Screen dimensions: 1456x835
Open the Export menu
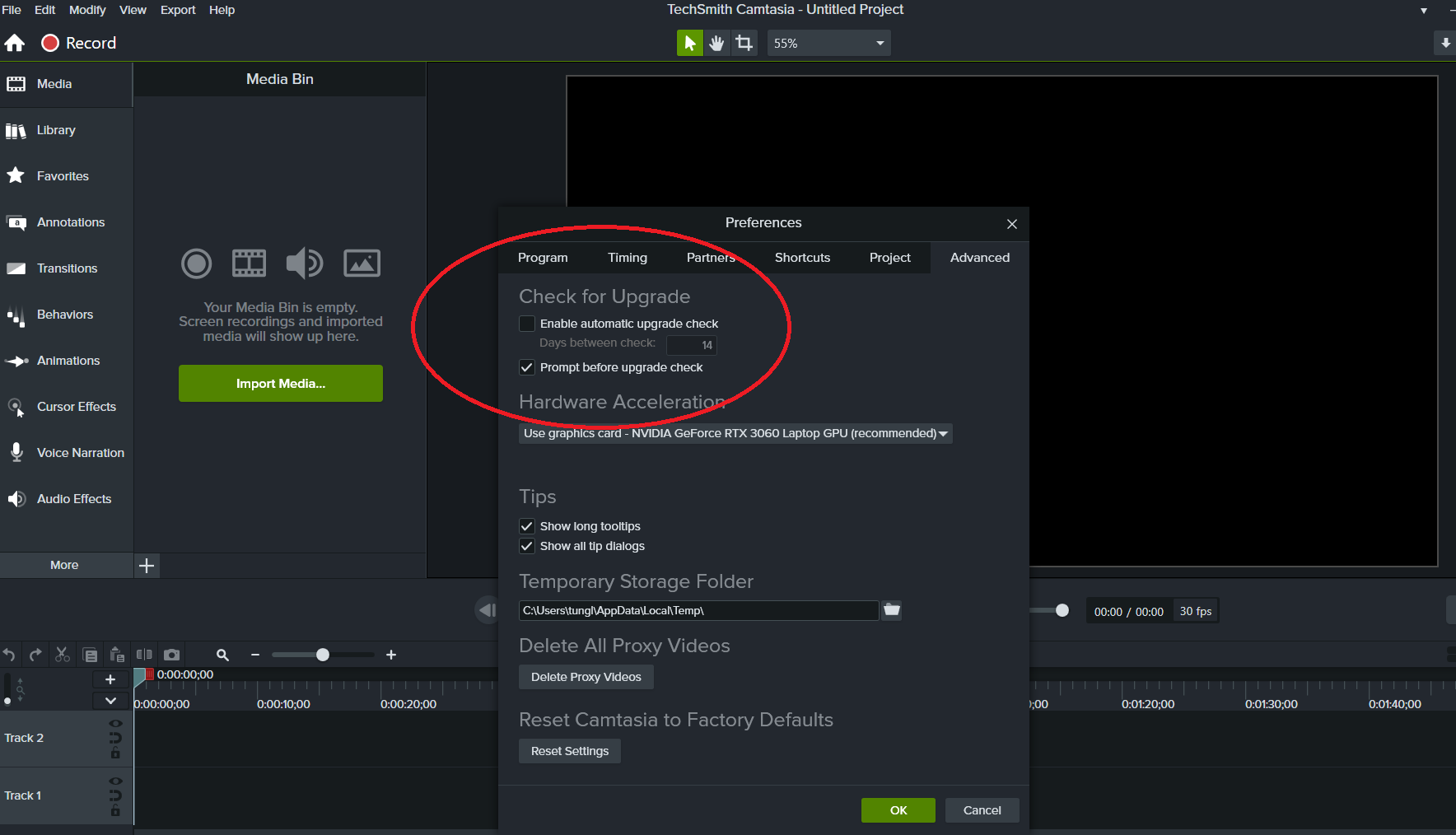[178, 10]
